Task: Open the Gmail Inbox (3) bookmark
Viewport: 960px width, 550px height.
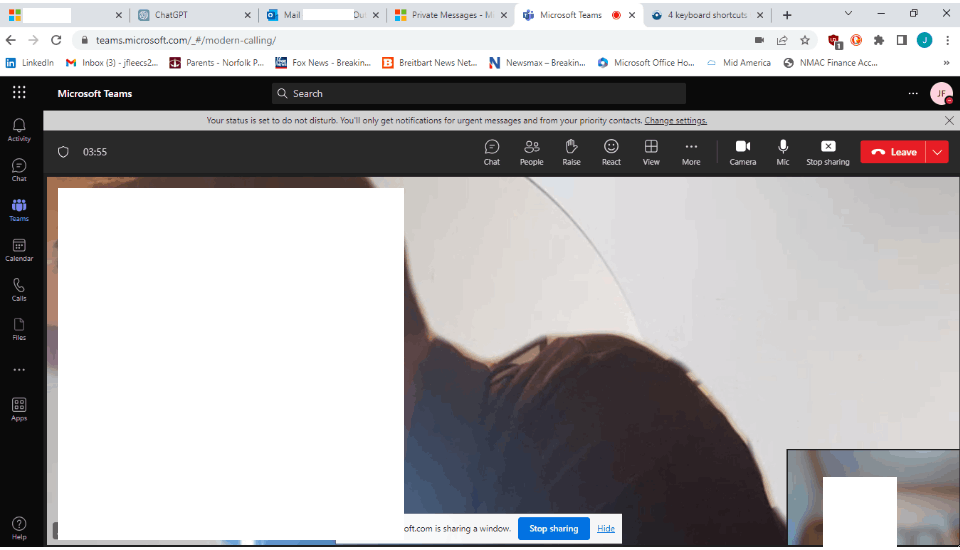Action: (x=111, y=62)
